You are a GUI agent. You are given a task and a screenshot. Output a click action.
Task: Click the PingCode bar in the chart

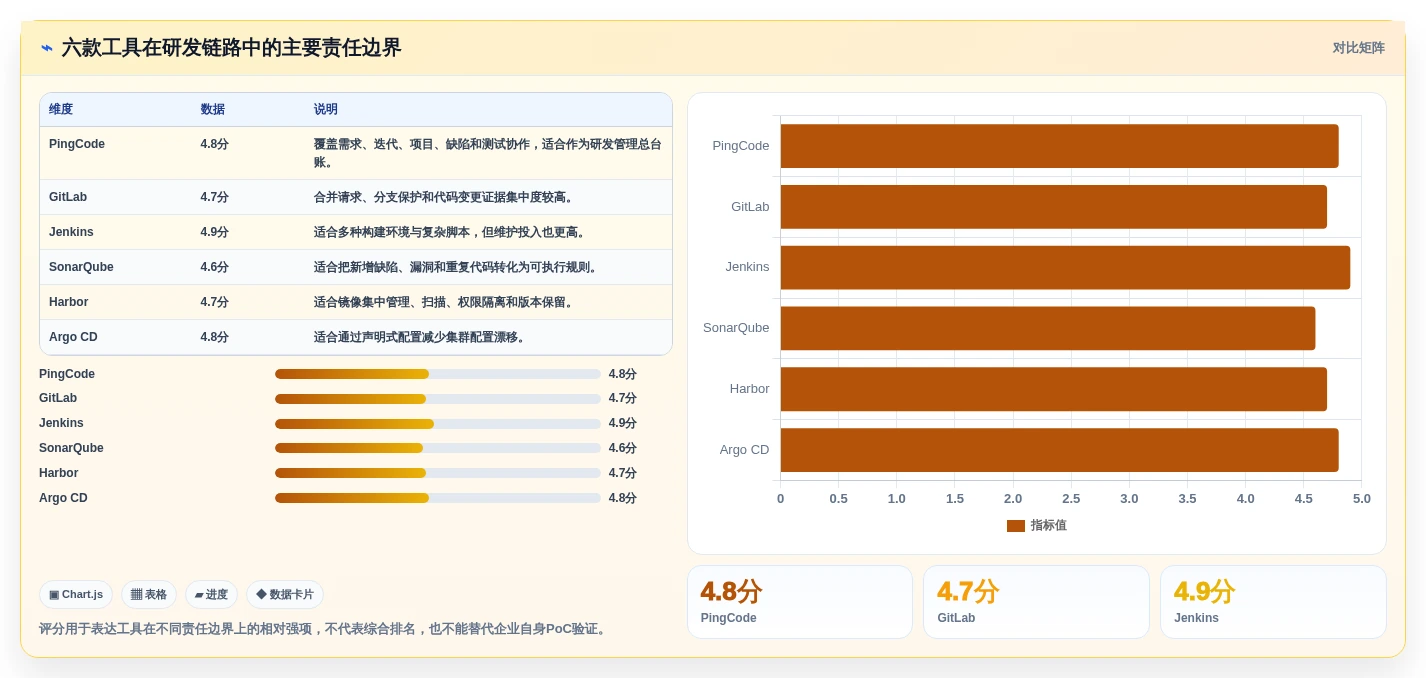[x=1059, y=146]
